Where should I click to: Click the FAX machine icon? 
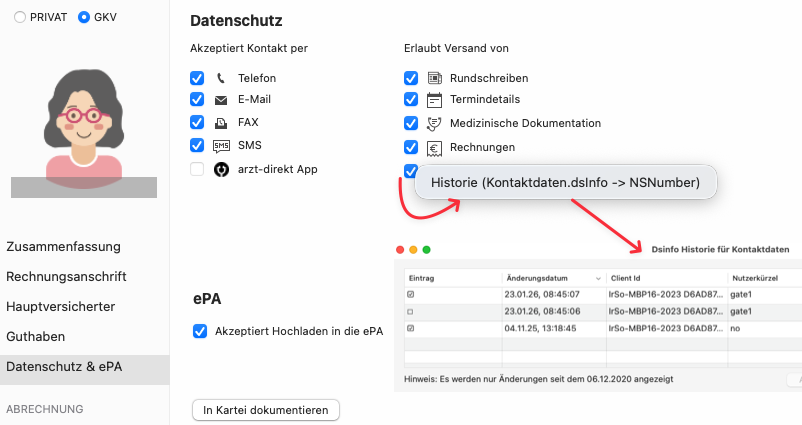click(x=221, y=123)
